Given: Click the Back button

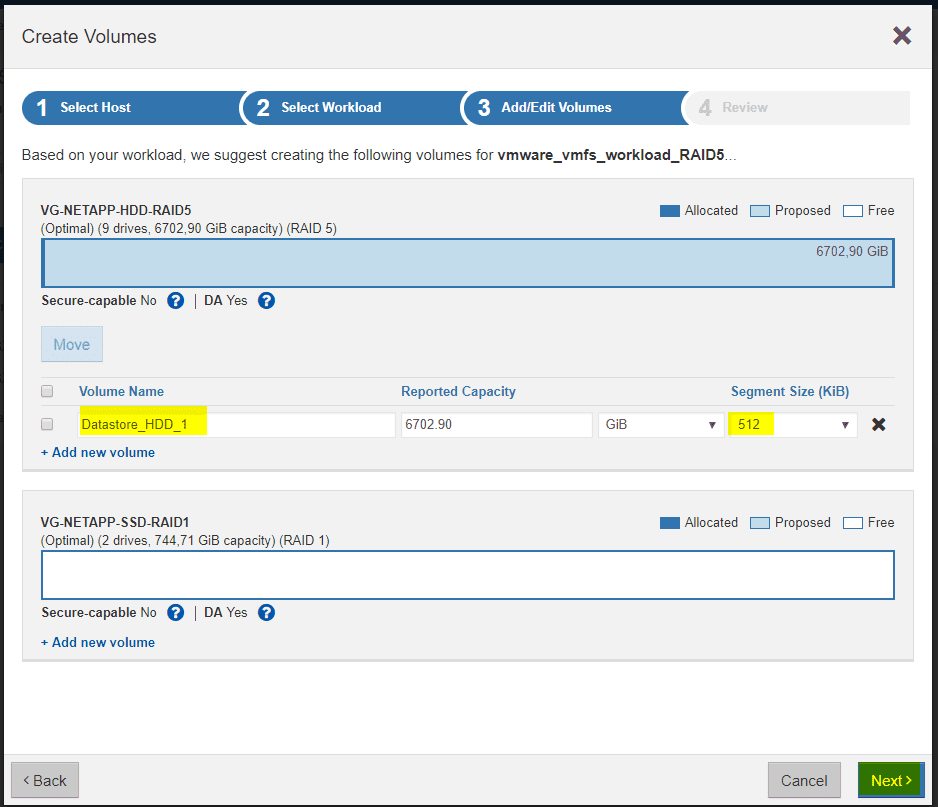Looking at the screenshot, I should [44, 780].
